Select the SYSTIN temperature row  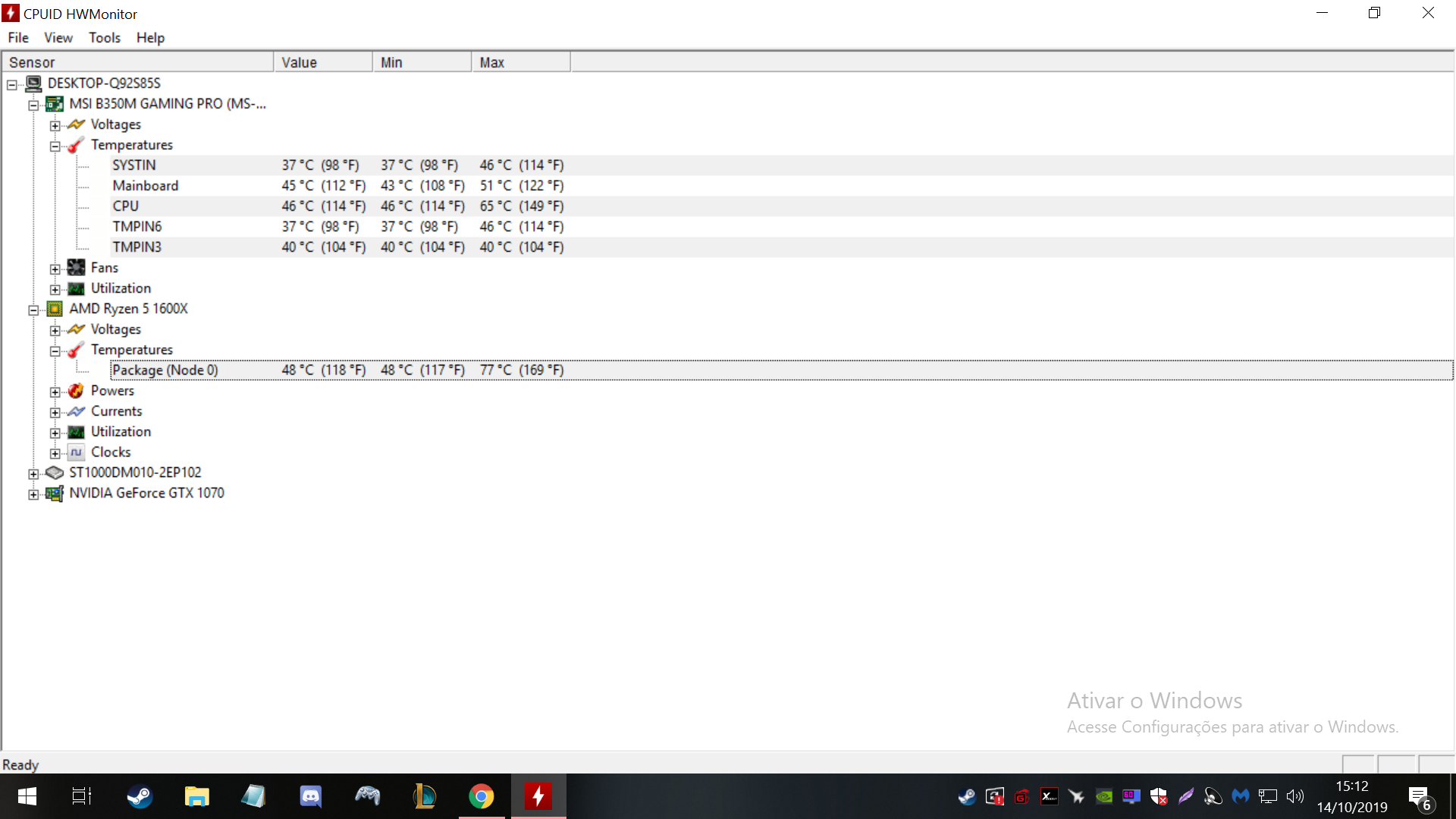781,165
